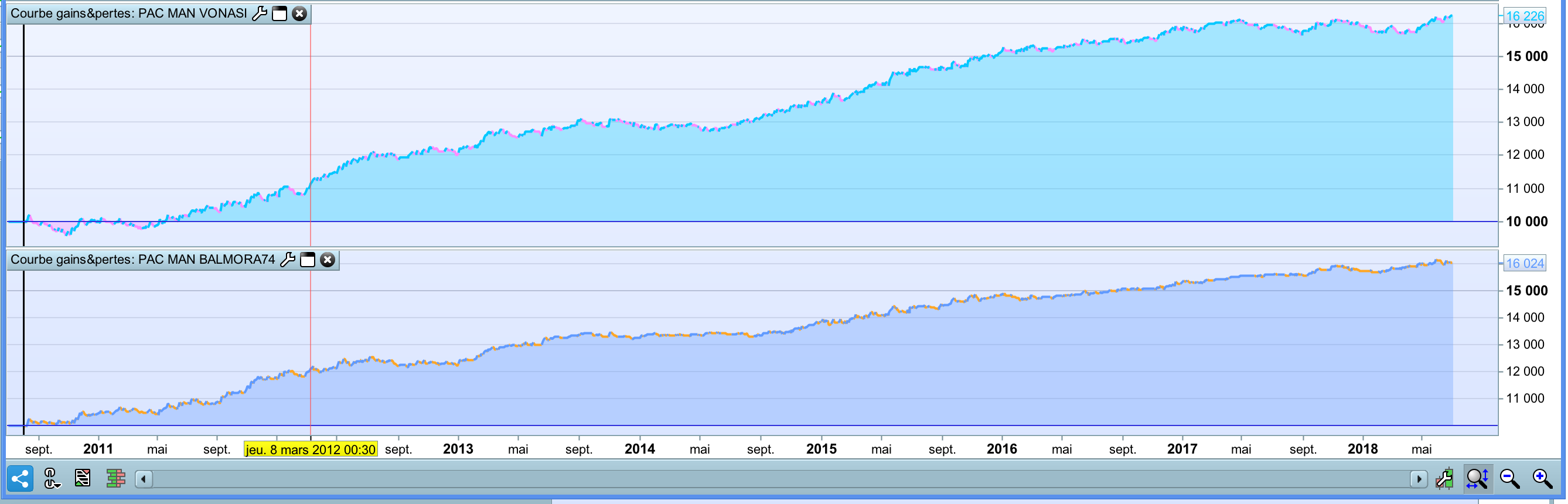The image size is (1568, 504).
Task: Click the '2011' year label on time axis
Action: pos(98,449)
